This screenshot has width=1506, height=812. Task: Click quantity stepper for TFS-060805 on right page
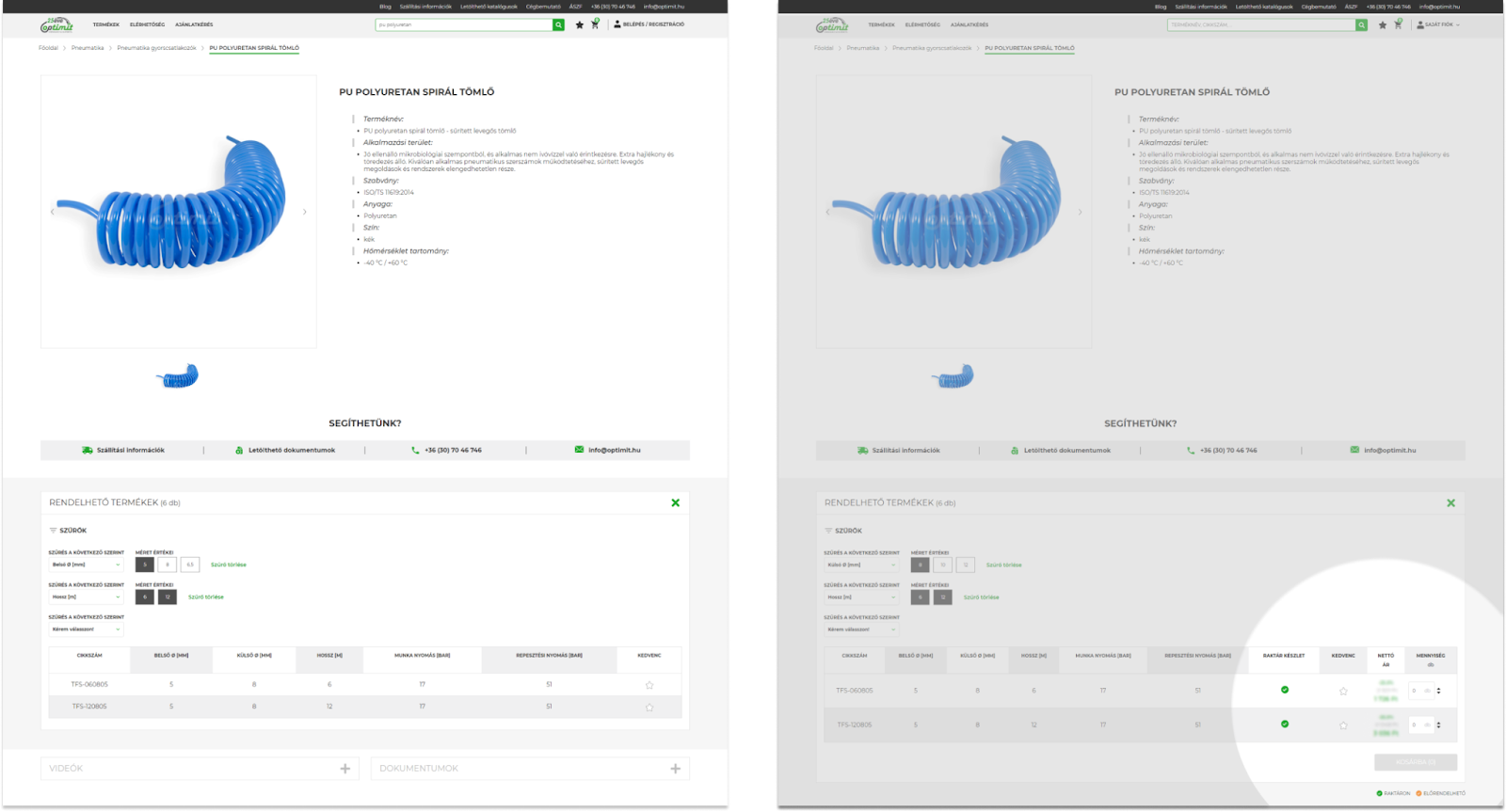(1438, 691)
